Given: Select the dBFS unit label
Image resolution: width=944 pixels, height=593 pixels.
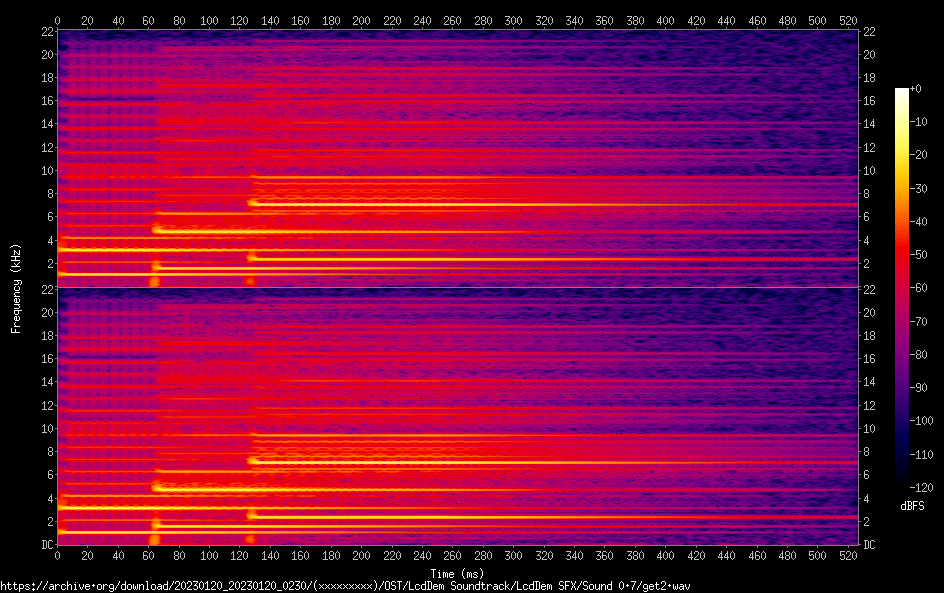Looking at the screenshot, I should [x=912, y=507].
